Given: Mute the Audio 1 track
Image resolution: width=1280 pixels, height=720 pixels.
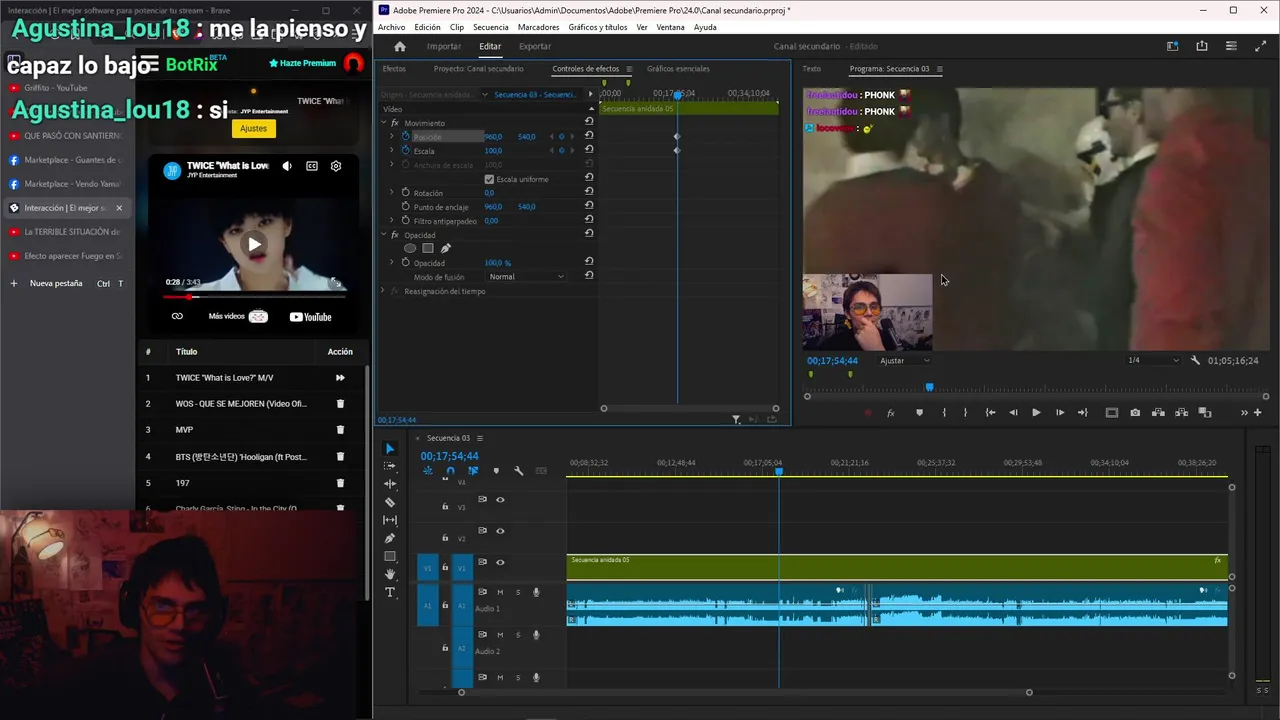Looking at the screenshot, I should coord(500,592).
